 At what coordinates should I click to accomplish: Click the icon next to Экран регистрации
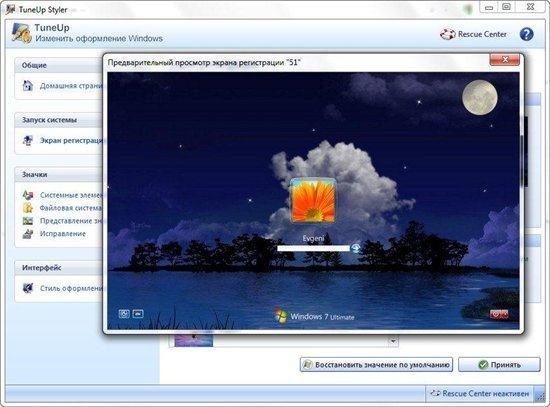tap(28, 140)
